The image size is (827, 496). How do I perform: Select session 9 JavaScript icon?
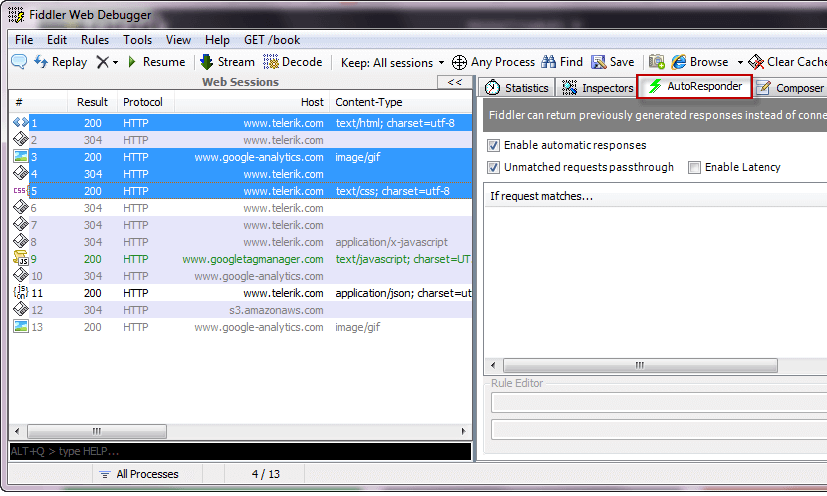(21, 259)
